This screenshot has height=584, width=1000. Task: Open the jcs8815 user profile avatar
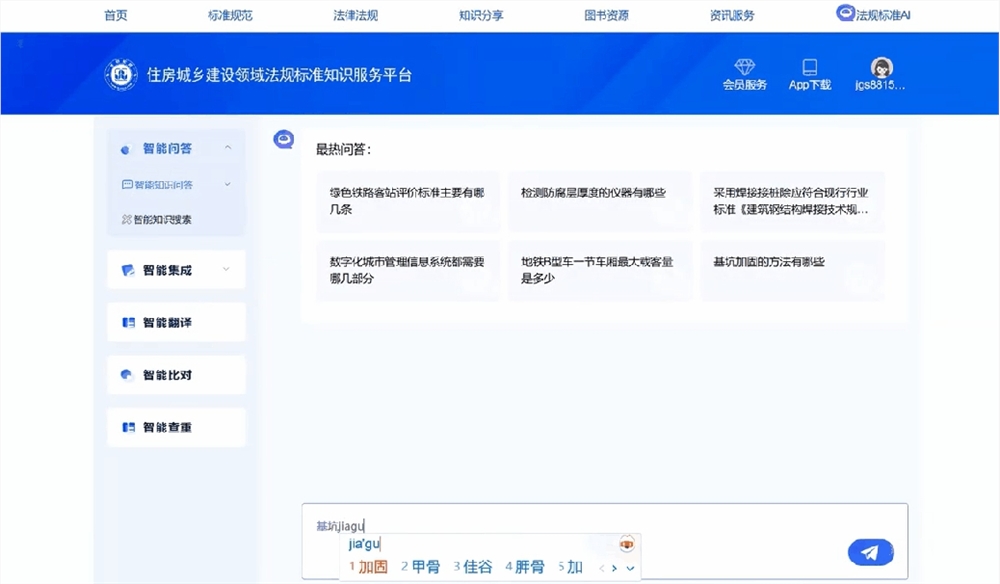coord(881,68)
